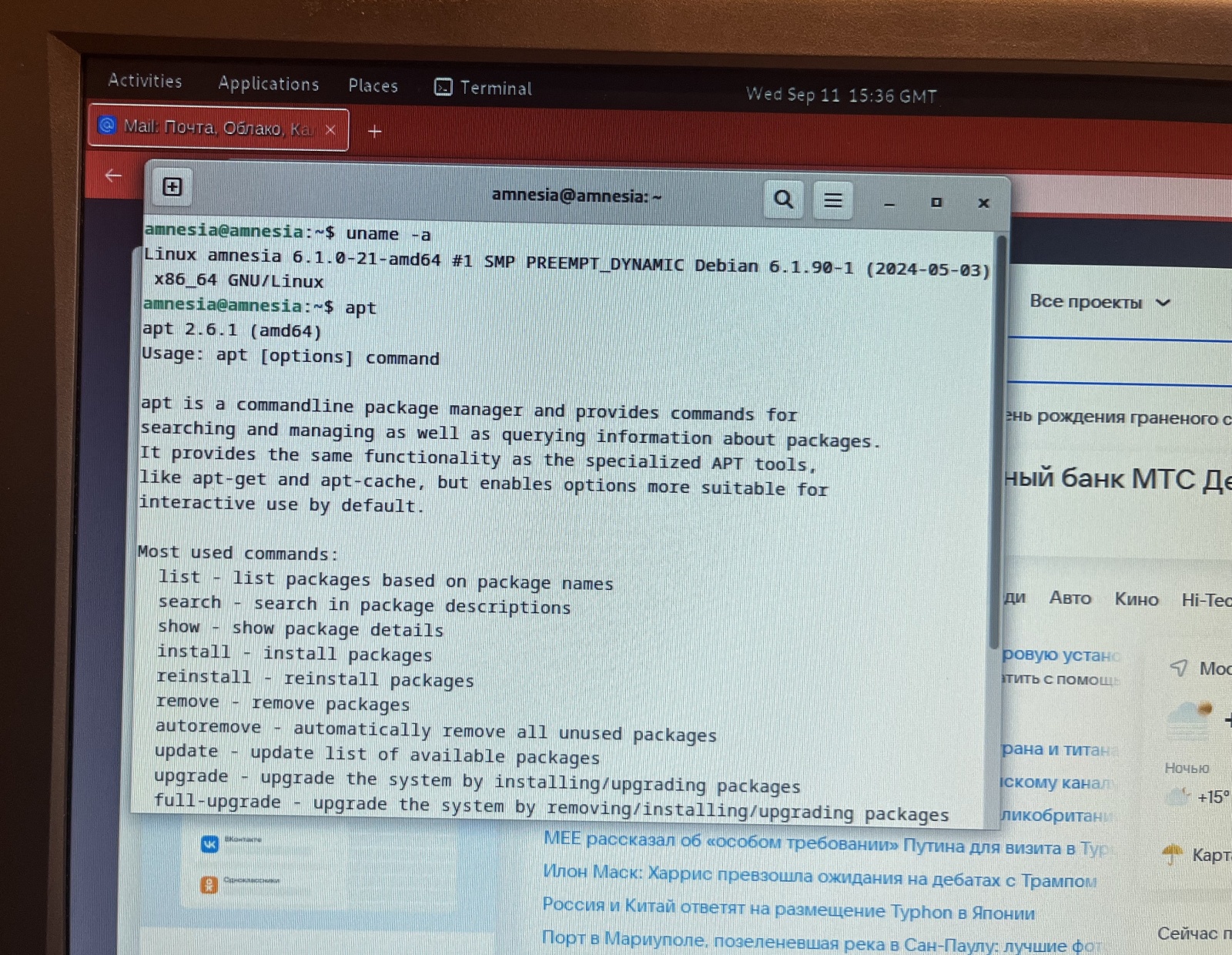This screenshot has width=1232, height=955.
Task: Click the 'full-upgrade' command line
Action: tap(551, 808)
